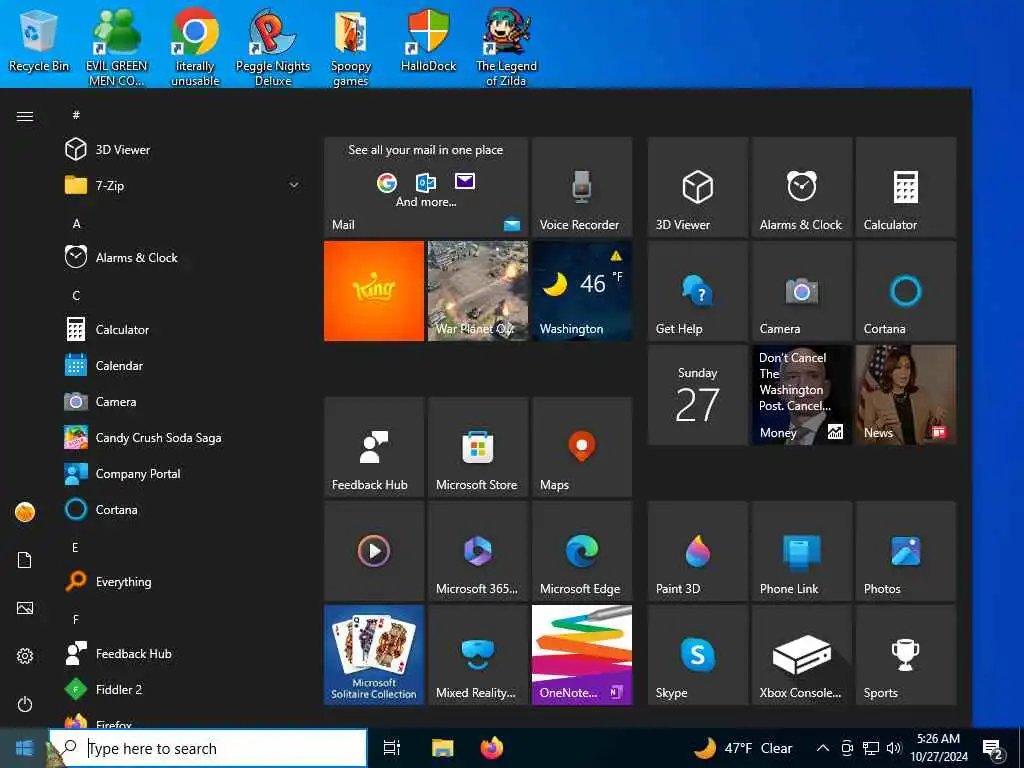The width and height of the screenshot is (1024, 768).
Task: Launch the Mixed Reality Portal tile
Action: tap(477, 654)
